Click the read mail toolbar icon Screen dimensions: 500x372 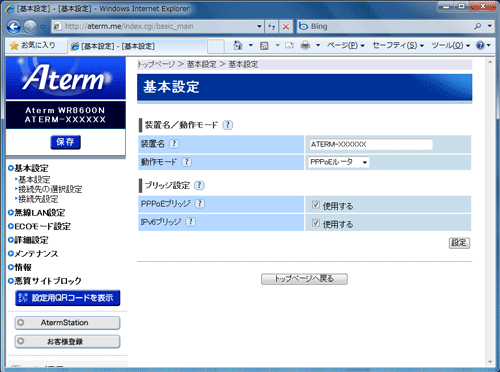click(289, 45)
